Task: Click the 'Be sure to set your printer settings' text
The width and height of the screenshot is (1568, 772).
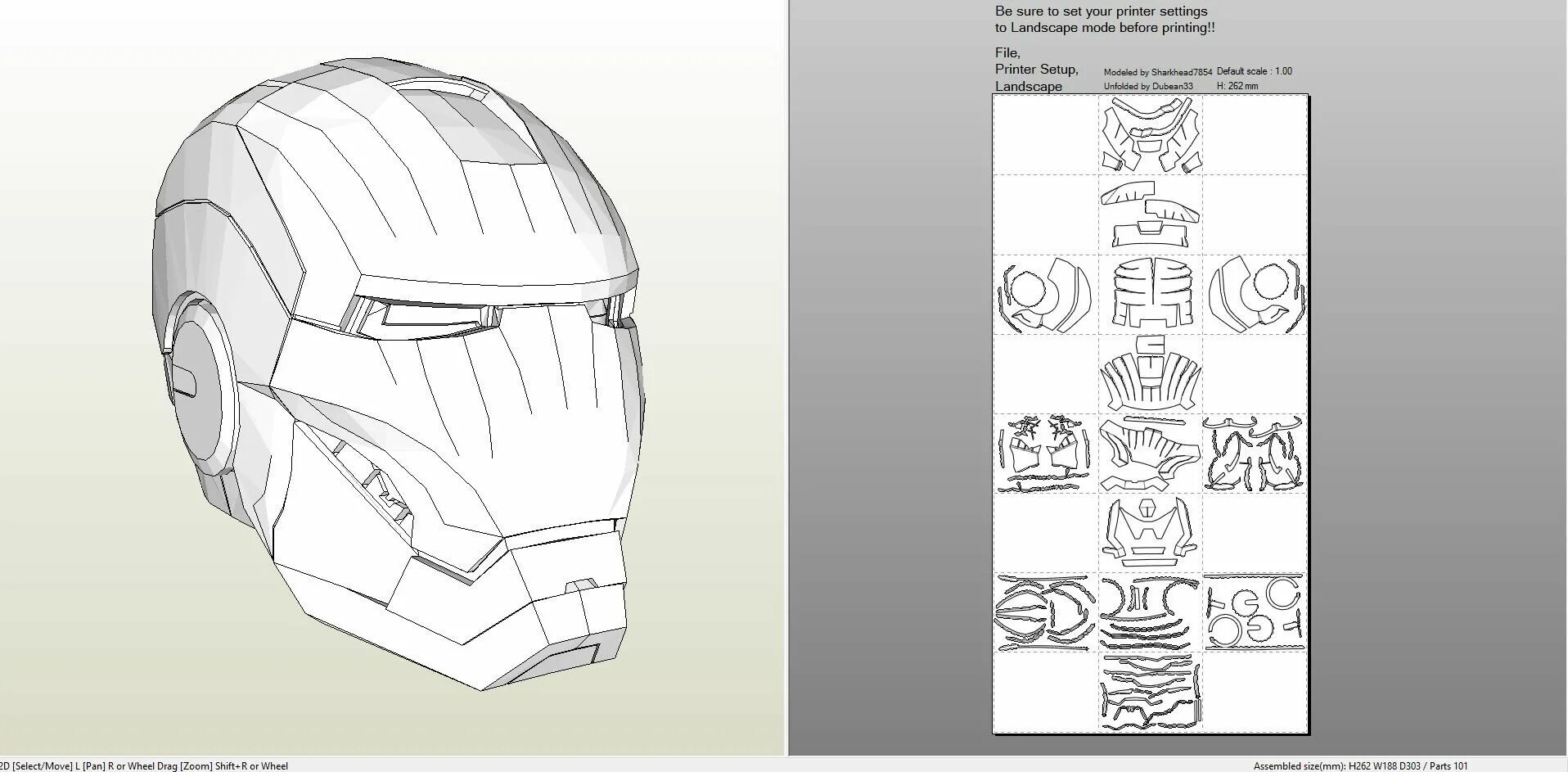Action: click(x=1101, y=11)
